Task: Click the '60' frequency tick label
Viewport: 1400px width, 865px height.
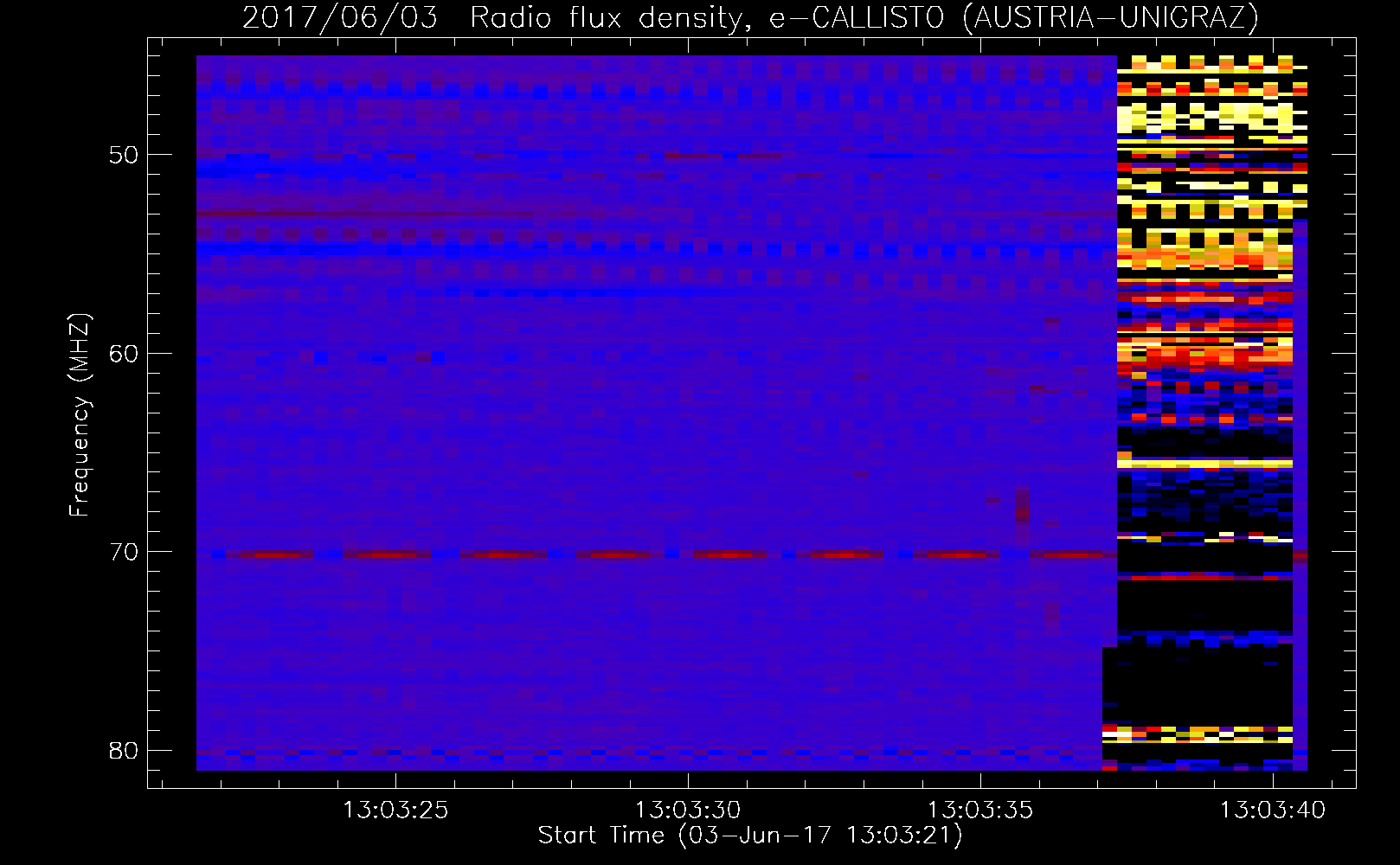Action: pyautogui.click(x=124, y=354)
